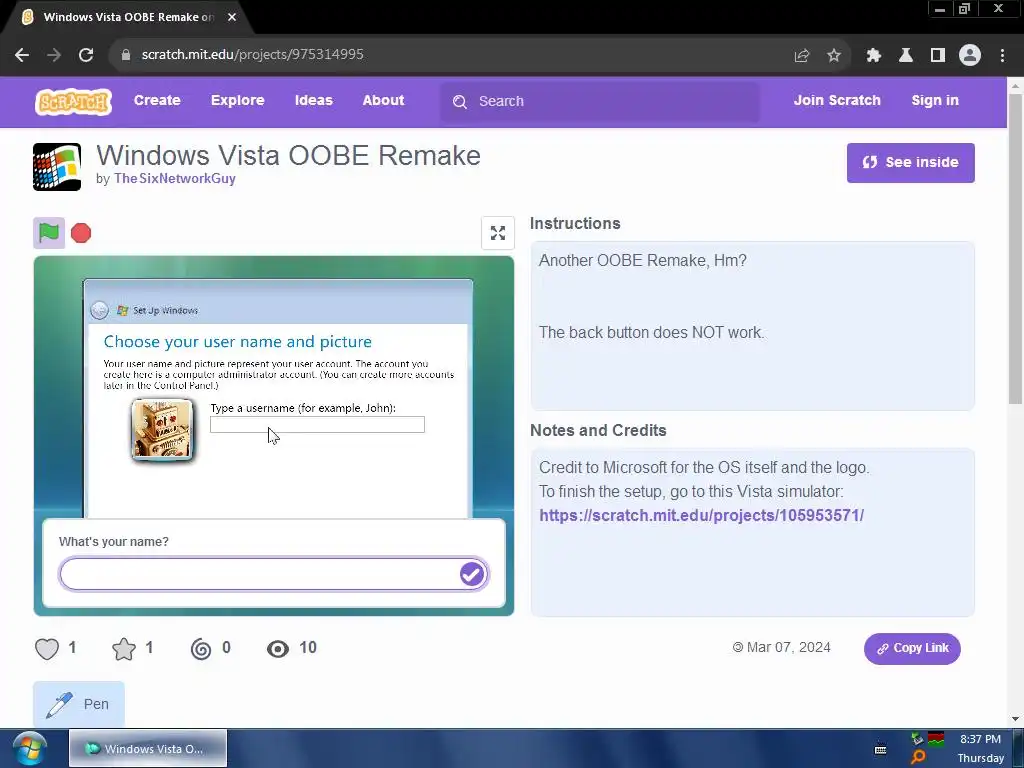Select the Windows Vista OOBE Remake tab
Viewport: 1024px width, 768px height.
click(x=128, y=17)
